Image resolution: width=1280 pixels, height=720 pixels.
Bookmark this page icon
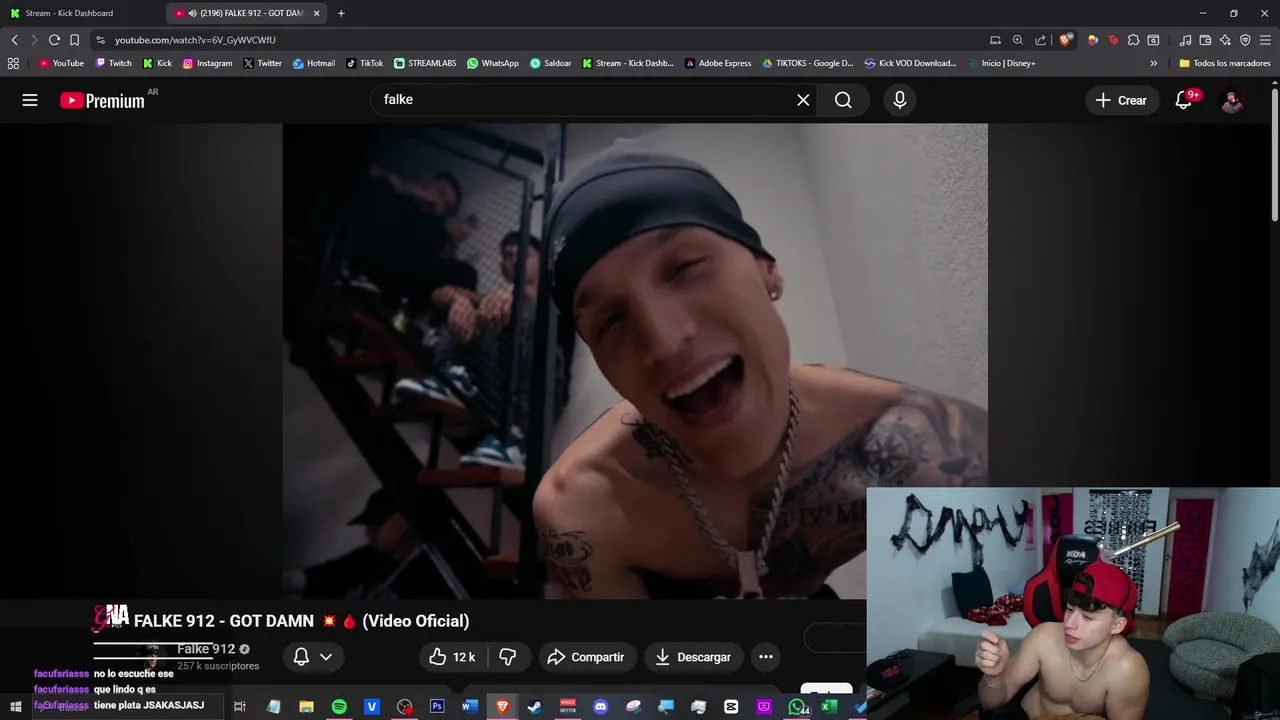[74, 40]
